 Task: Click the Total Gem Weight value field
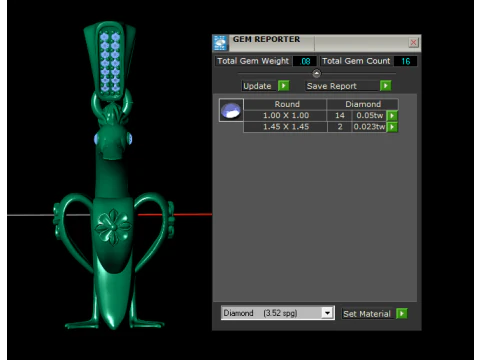coord(305,61)
